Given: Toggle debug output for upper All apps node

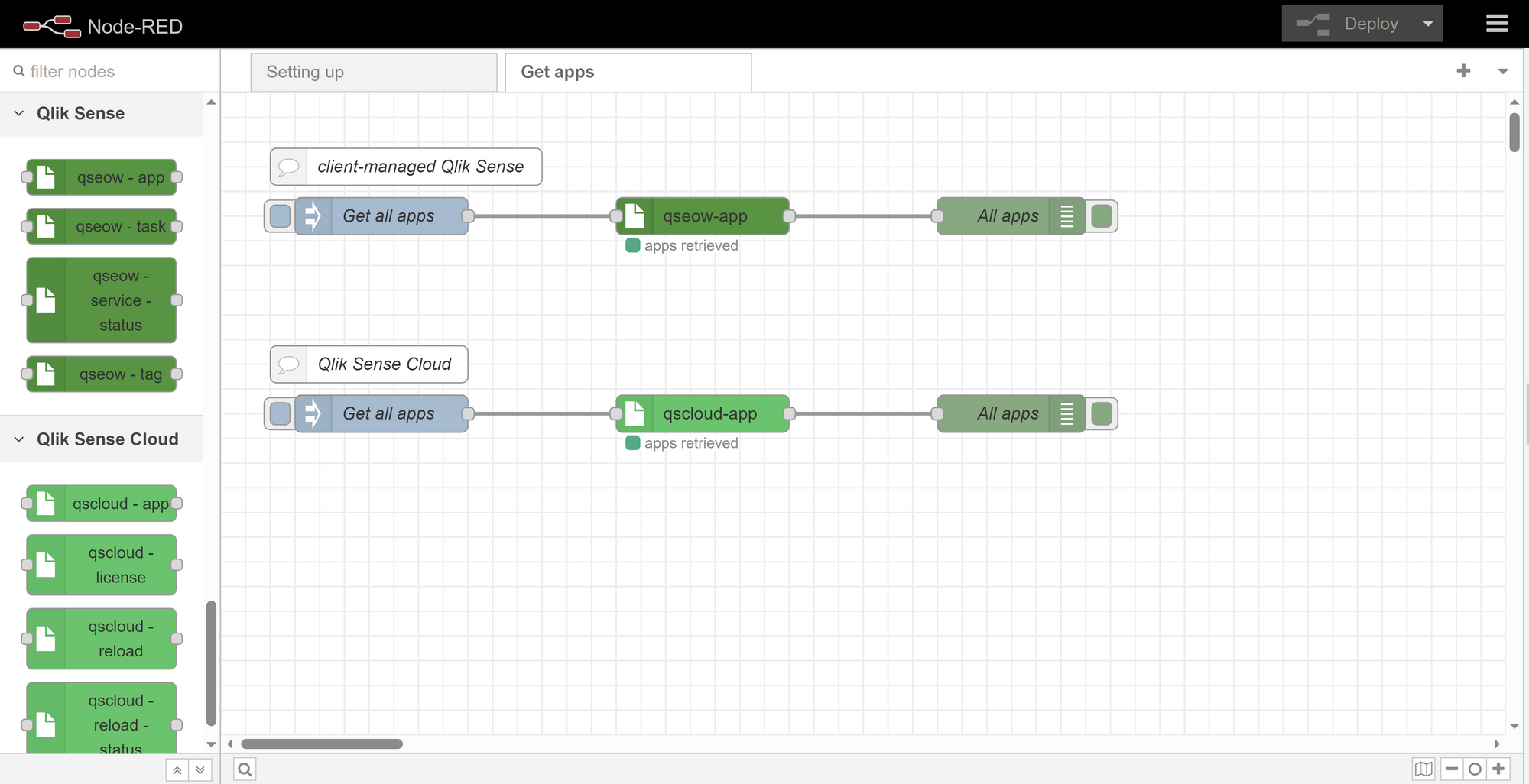Looking at the screenshot, I should [x=1102, y=216].
